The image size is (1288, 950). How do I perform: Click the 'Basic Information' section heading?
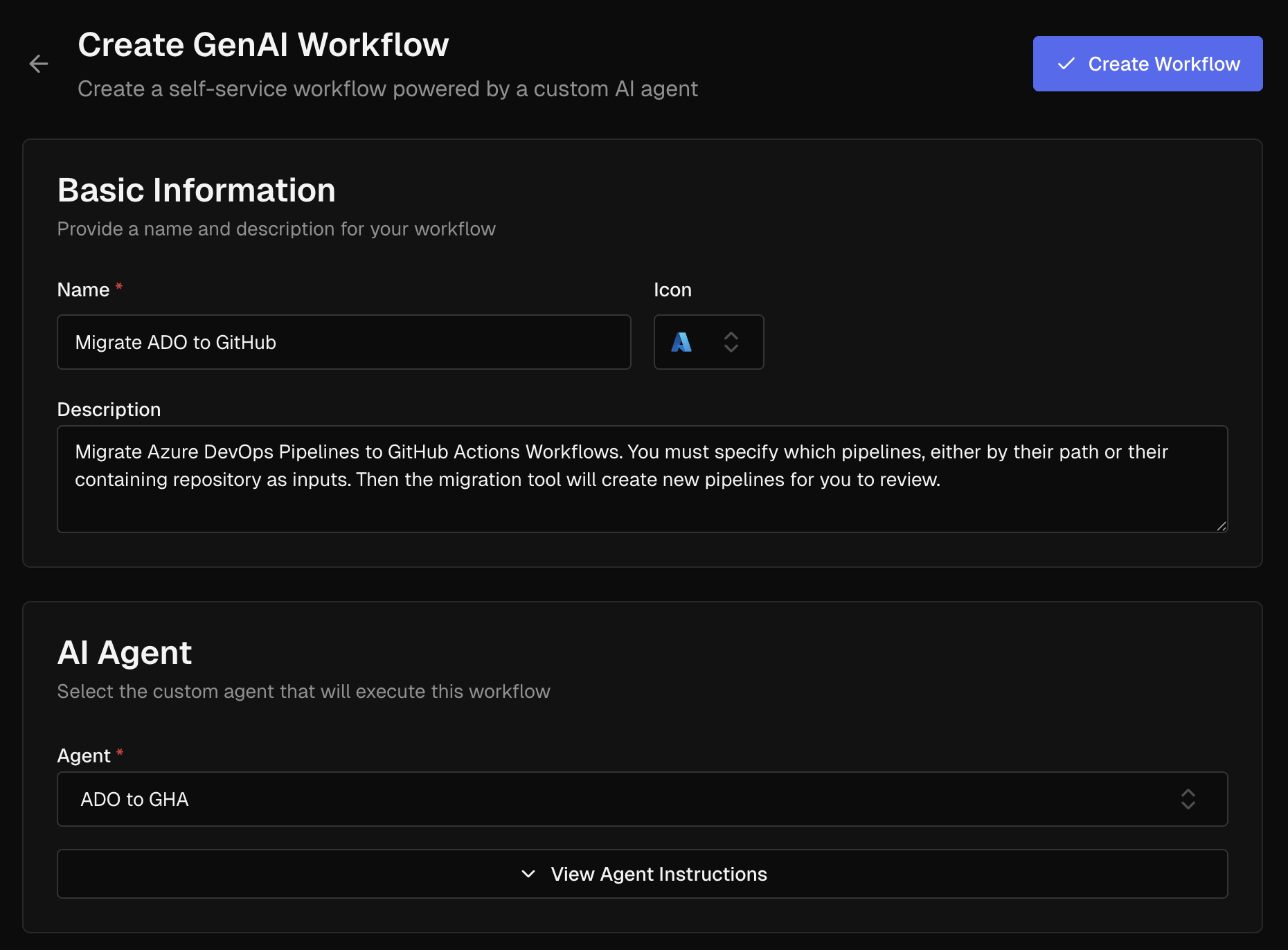click(196, 190)
